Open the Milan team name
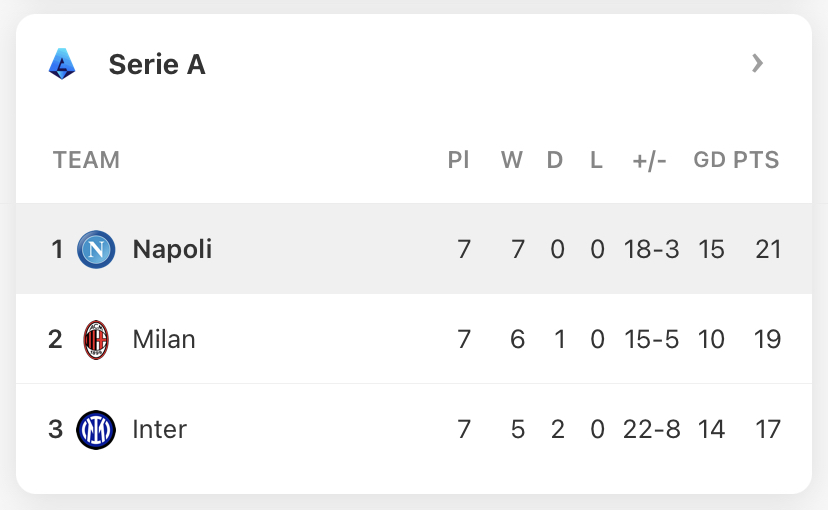The height and width of the screenshot is (510, 828). tap(164, 339)
